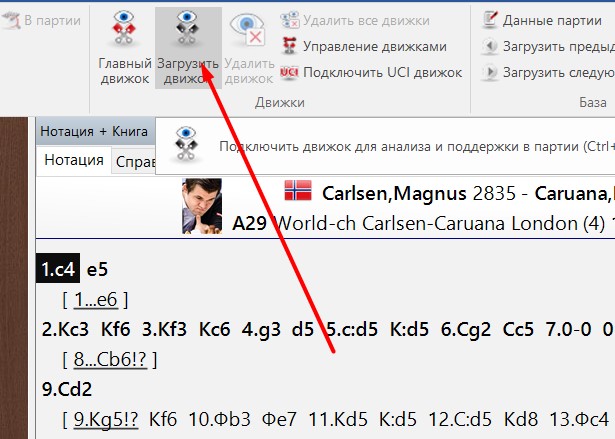
Task: Load previous game with Загрузить предыдущую
Action: click(x=548, y=47)
